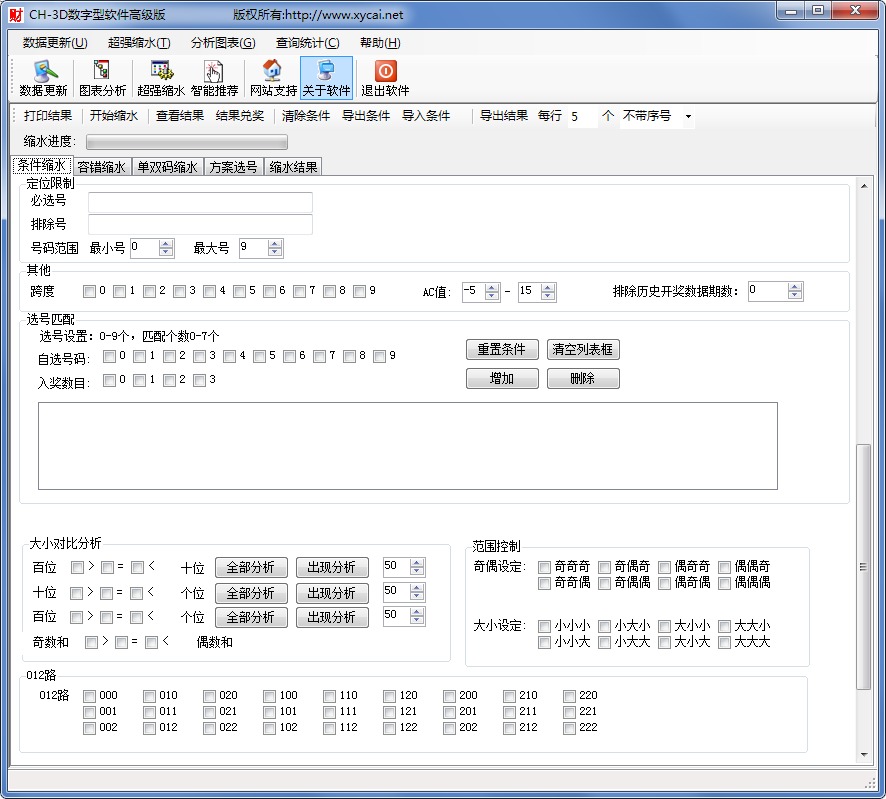Viewport: 886px width, 799px height.
Task: Click the 财 application icon in titlebar
Action: pos(14,12)
